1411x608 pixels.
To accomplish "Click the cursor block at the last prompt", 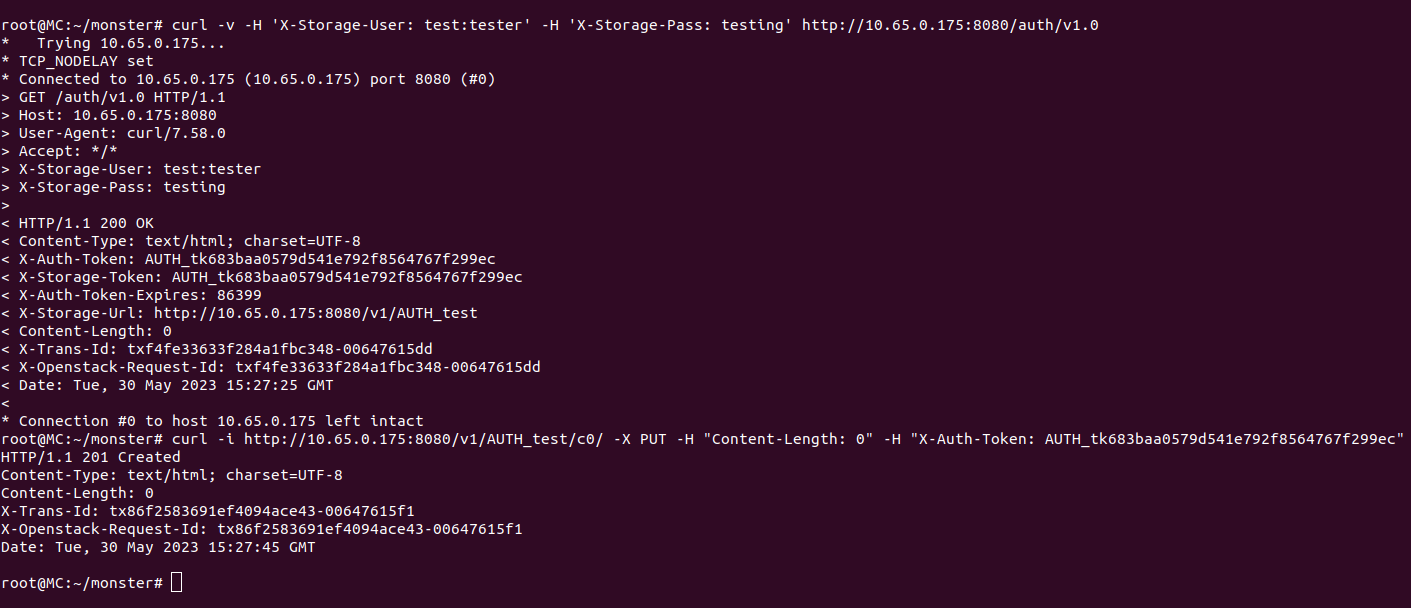I will 177,583.
